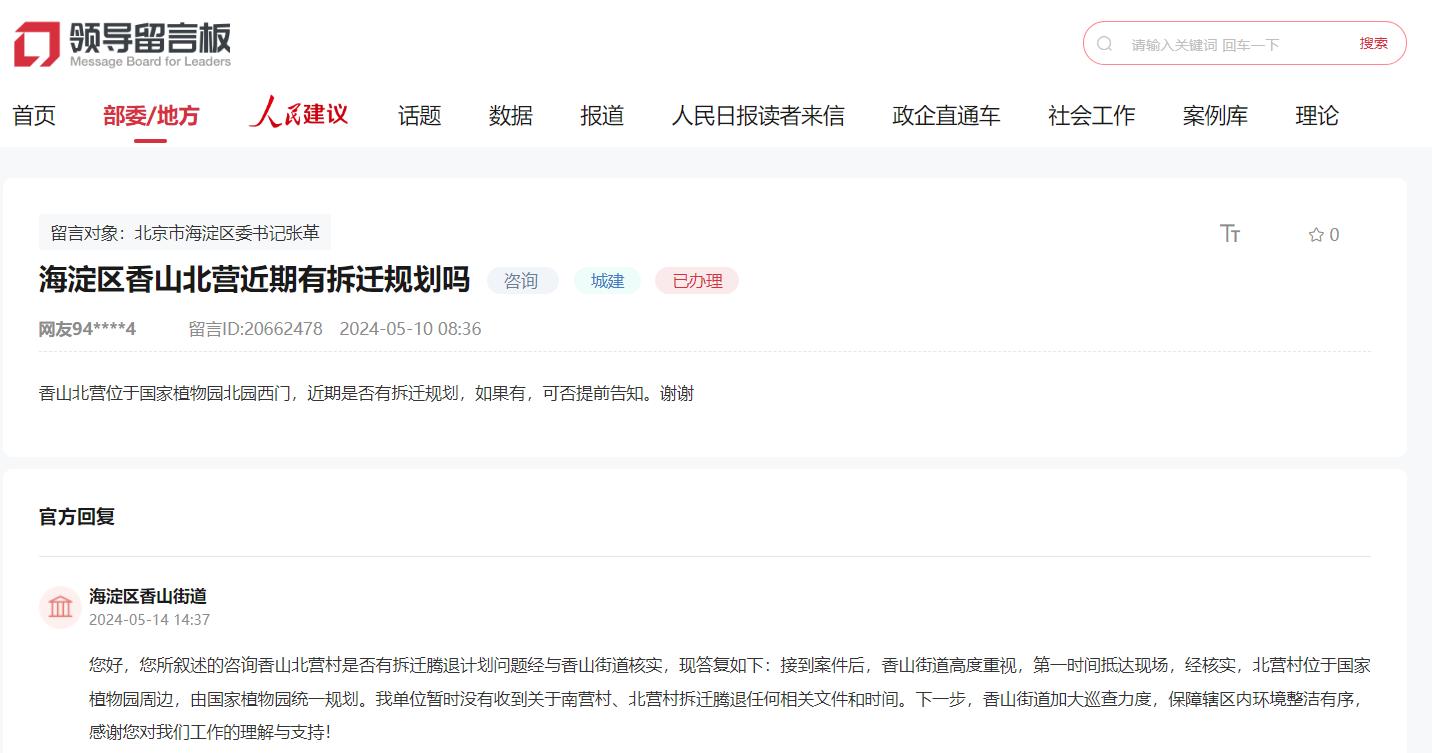Open the 案例库 case library
Screen dimensions: 1432x753
pyautogui.click(x=1215, y=116)
